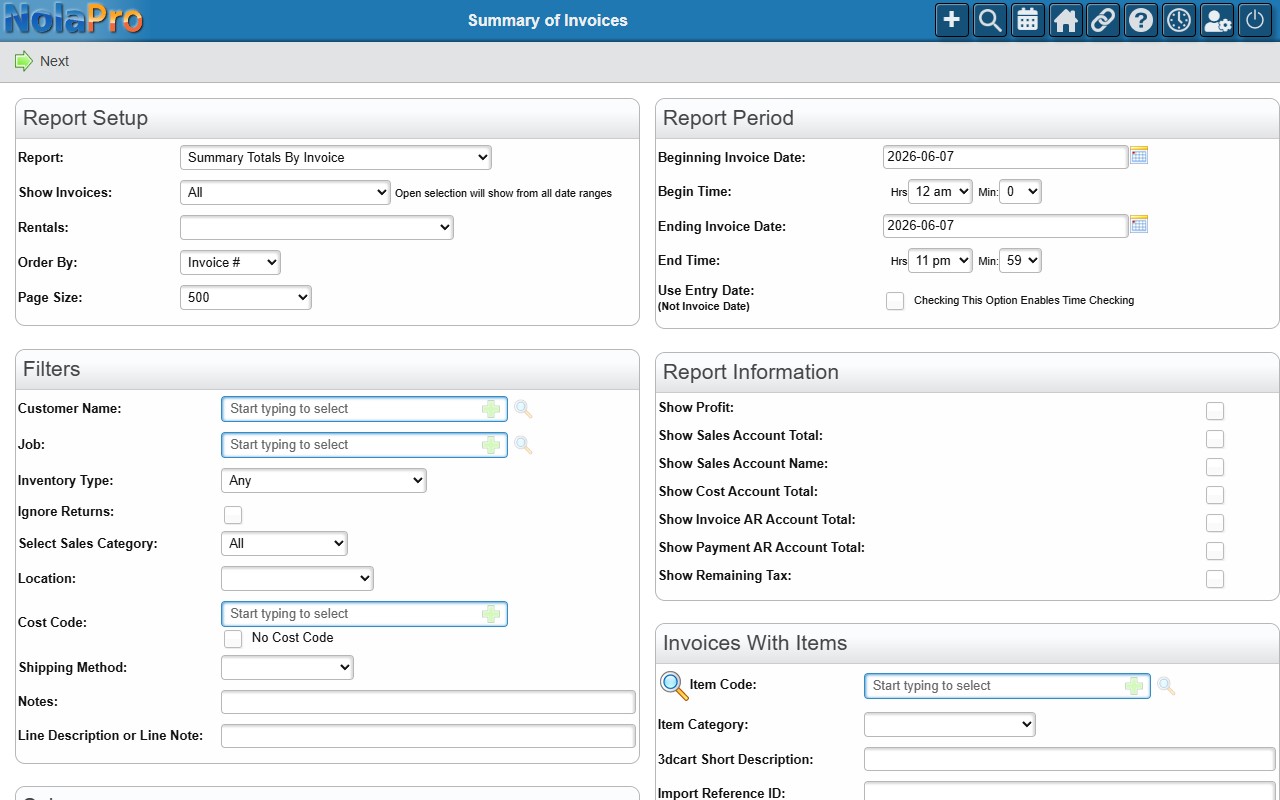Click large magnifier left of Item Code label
This screenshot has width=1280, height=800.
tap(675, 686)
